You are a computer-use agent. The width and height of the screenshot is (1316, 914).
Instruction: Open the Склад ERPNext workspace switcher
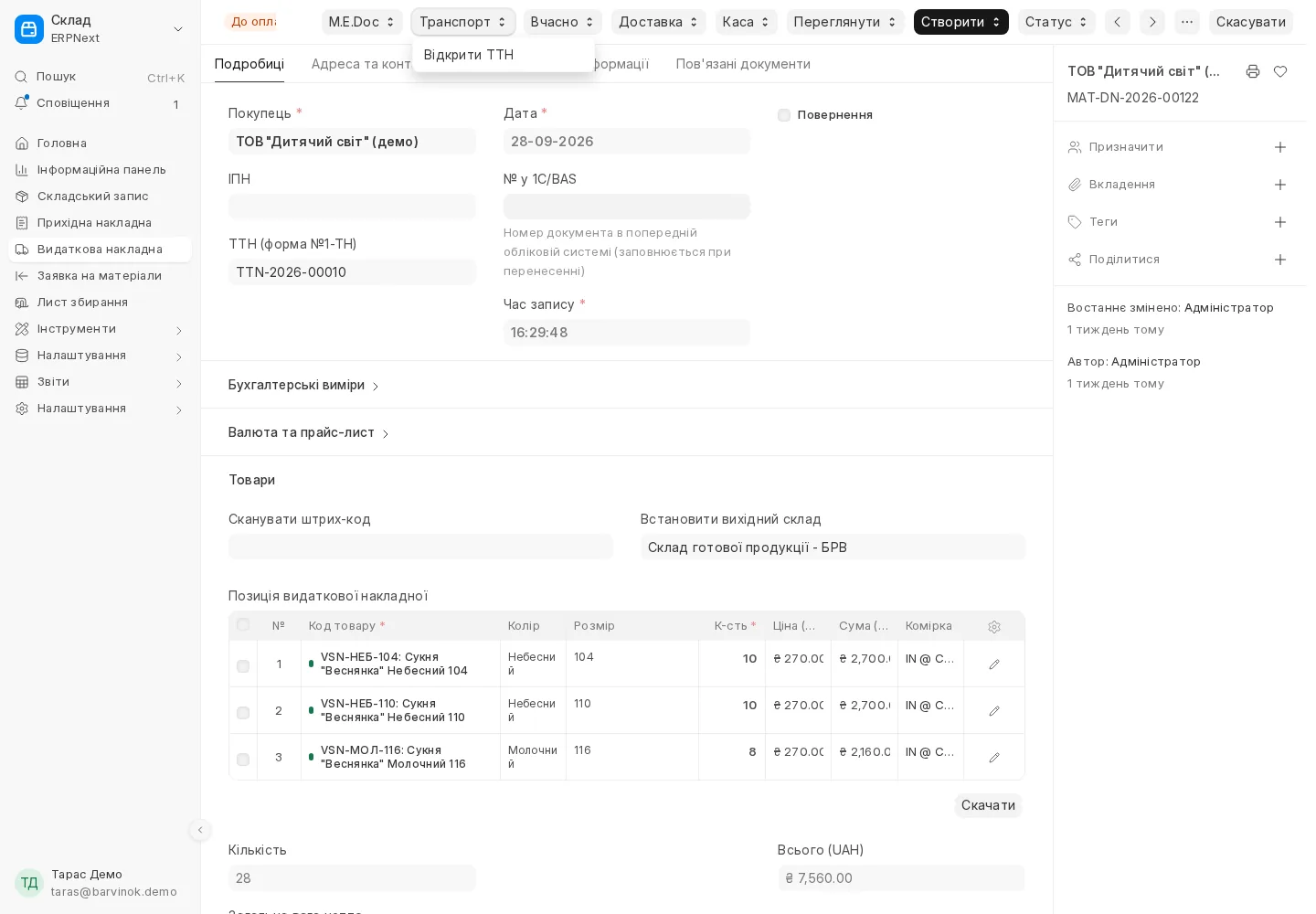click(100, 29)
